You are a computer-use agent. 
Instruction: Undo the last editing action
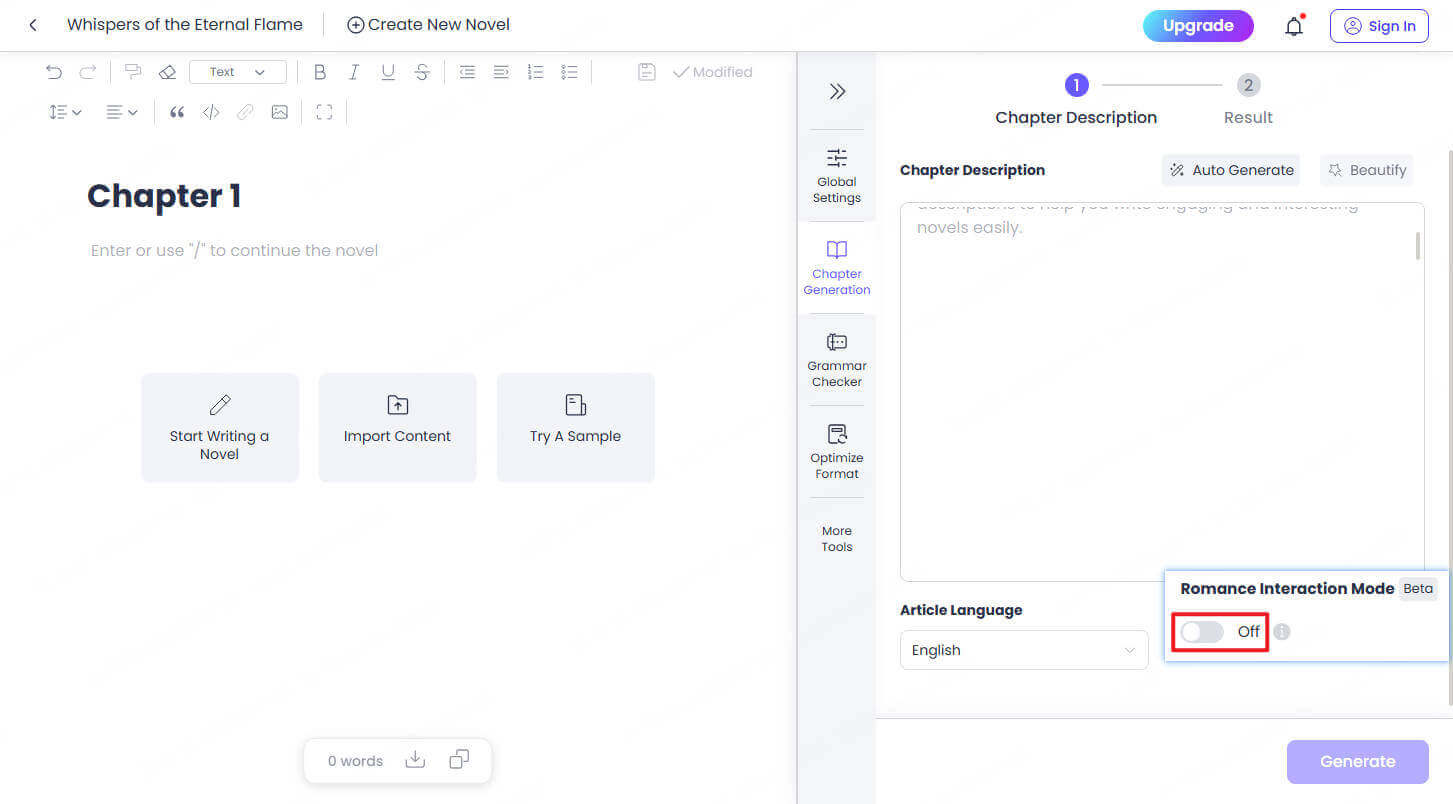click(x=53, y=71)
